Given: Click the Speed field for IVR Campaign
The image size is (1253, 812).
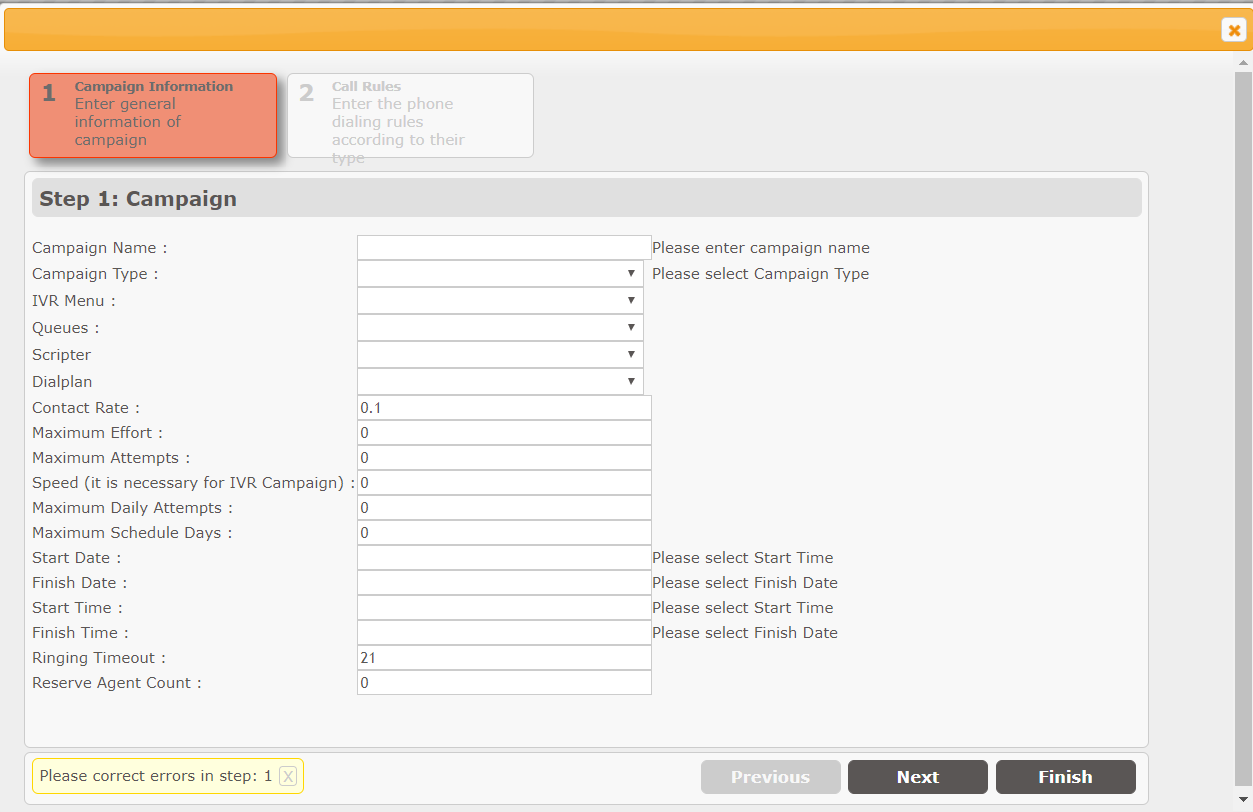Looking at the screenshot, I should [x=504, y=483].
